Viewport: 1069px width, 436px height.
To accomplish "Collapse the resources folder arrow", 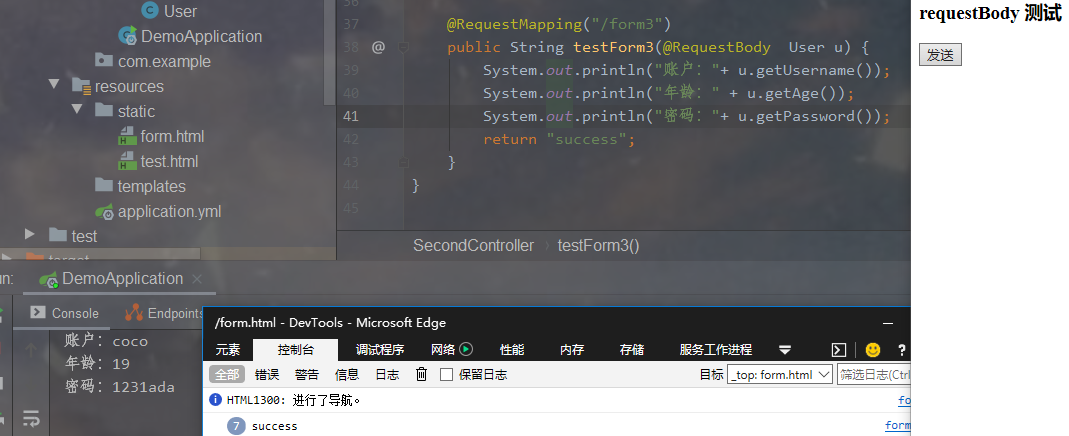I will (x=54, y=84).
